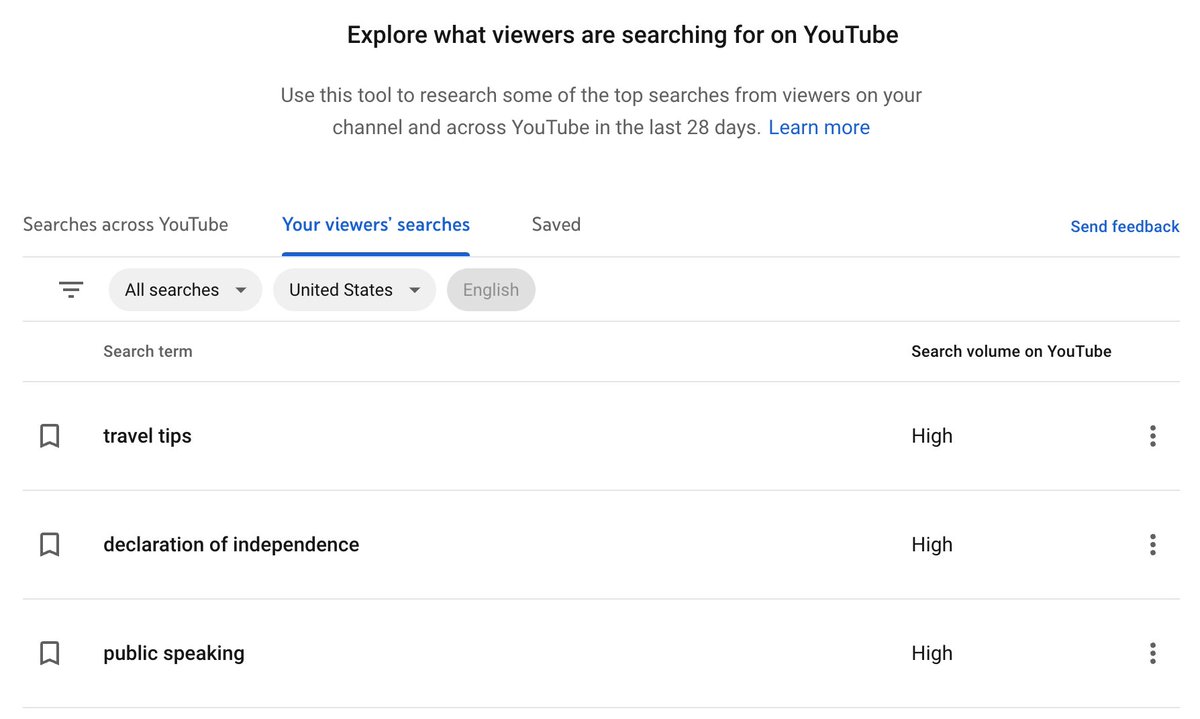Open the Saved tab

pyautogui.click(x=556, y=224)
